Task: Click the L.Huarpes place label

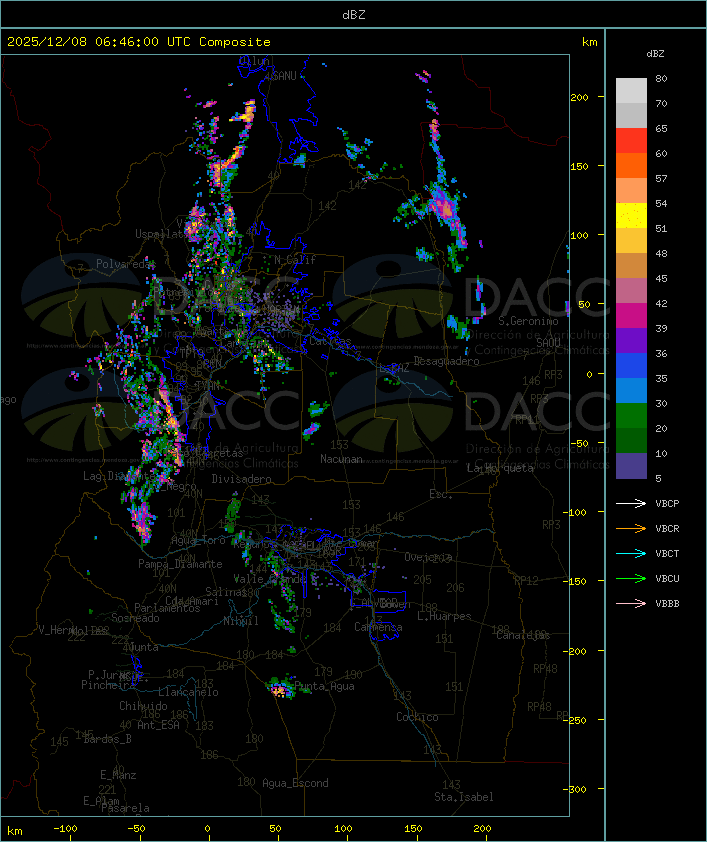Action: coord(444,616)
